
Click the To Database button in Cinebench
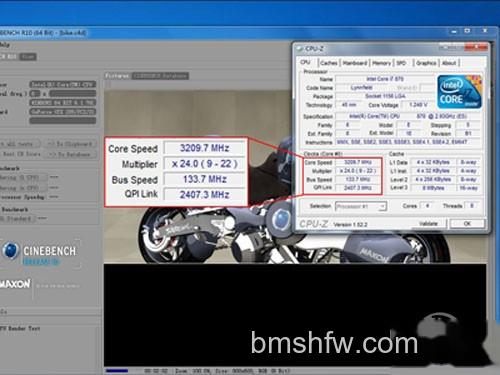(x=71, y=154)
